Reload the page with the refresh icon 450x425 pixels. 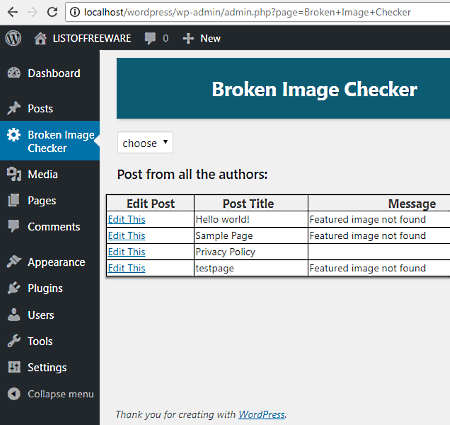point(52,12)
